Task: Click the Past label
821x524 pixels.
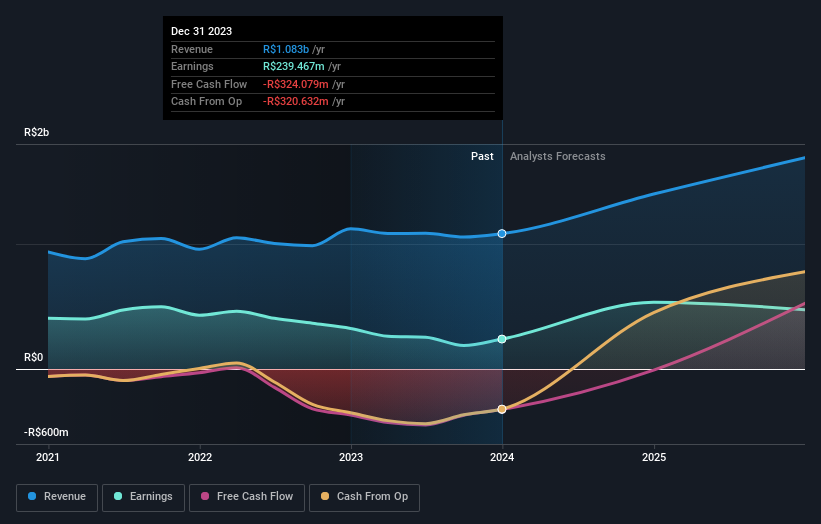Action: (482, 157)
